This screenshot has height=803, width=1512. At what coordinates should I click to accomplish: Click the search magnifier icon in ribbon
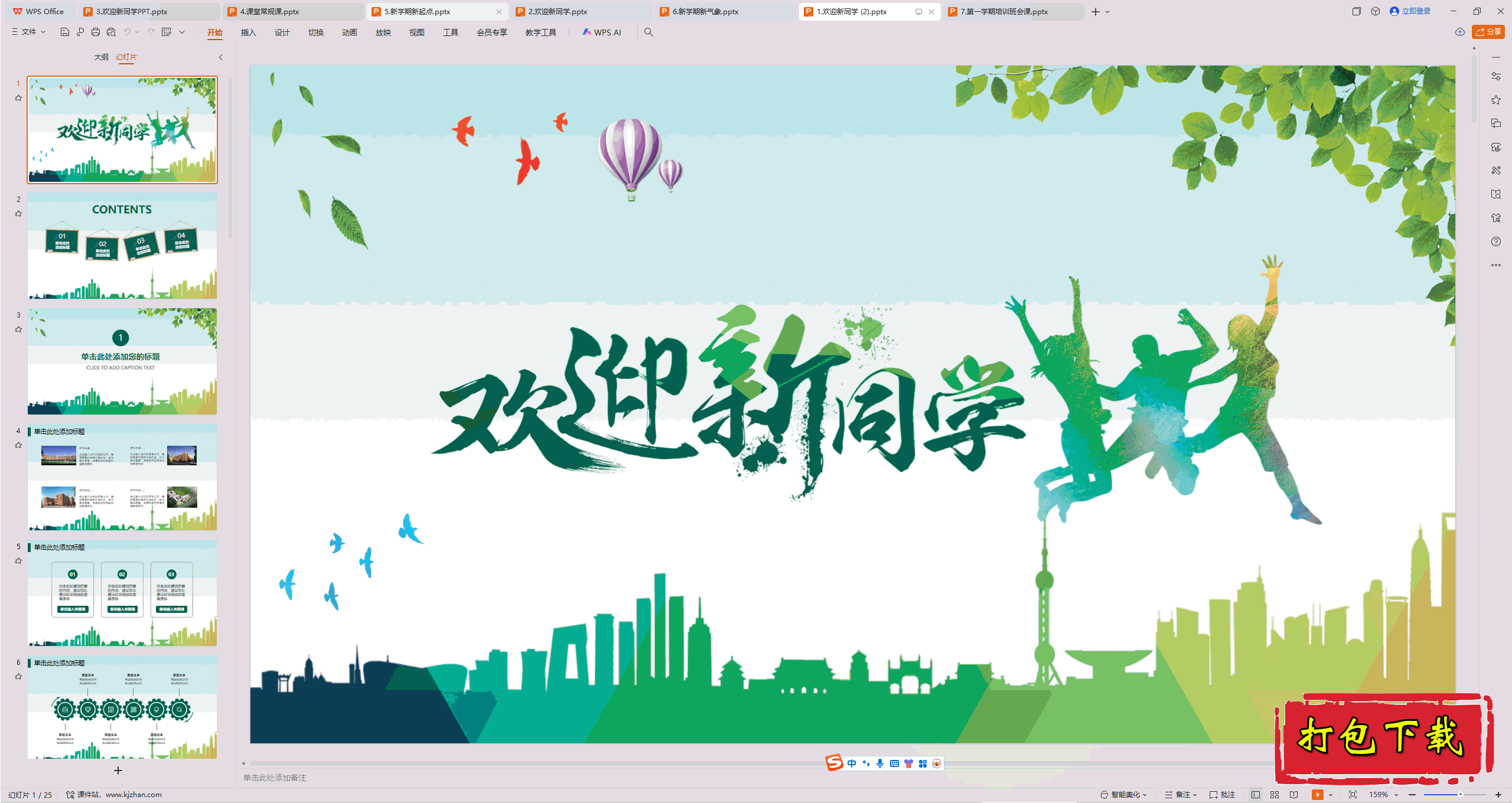649,32
